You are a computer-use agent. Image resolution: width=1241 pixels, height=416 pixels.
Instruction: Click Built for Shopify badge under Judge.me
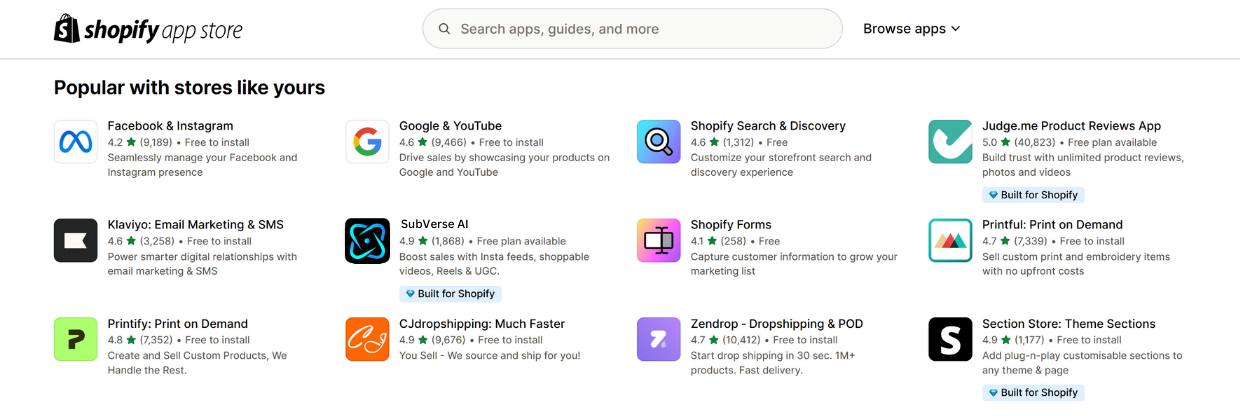[x=1033, y=195]
